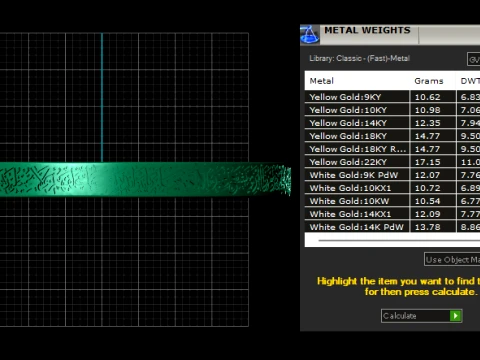Sort by the Grams column header
480x360 pixels.
point(432,81)
